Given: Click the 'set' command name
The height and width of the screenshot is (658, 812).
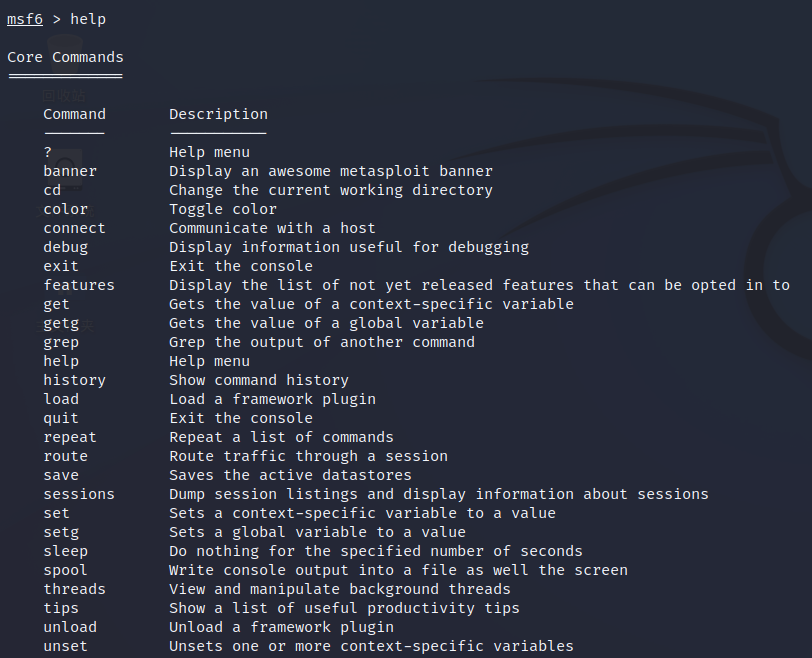Looking at the screenshot, I should point(56,513).
